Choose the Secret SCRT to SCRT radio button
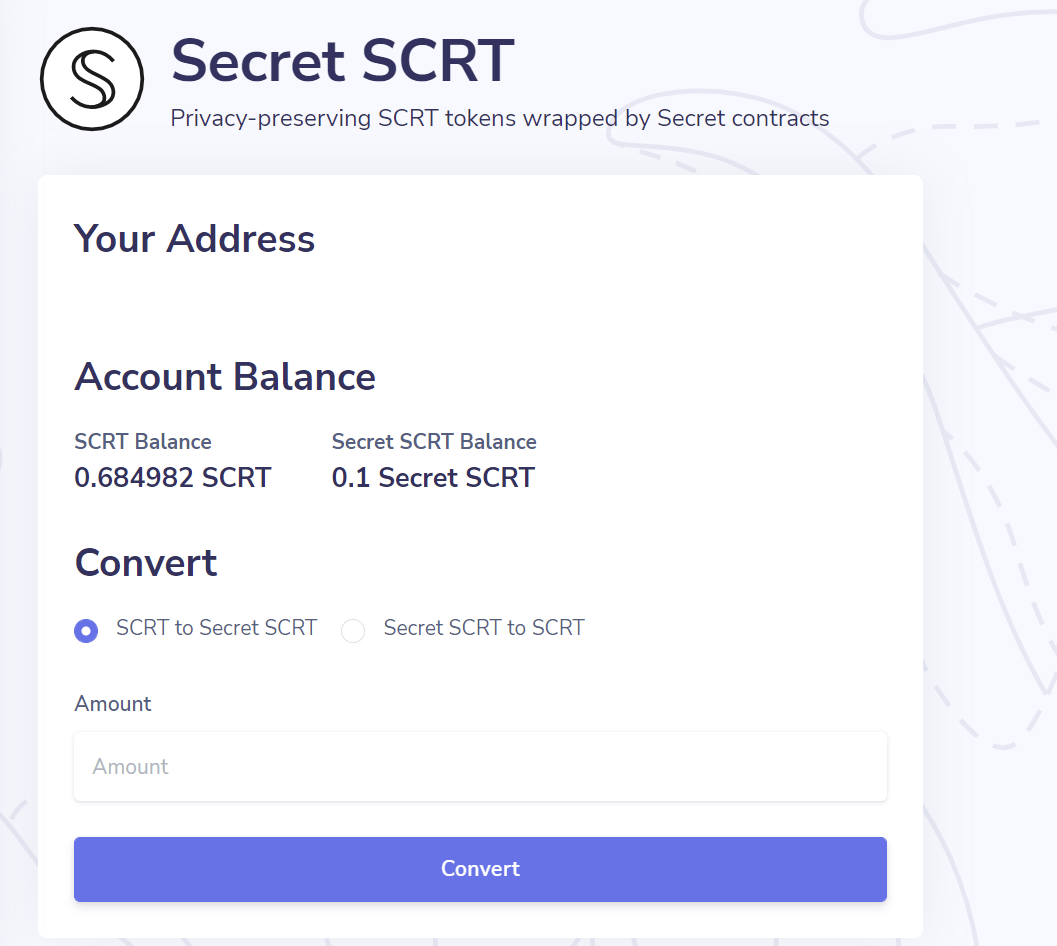 click(x=353, y=631)
